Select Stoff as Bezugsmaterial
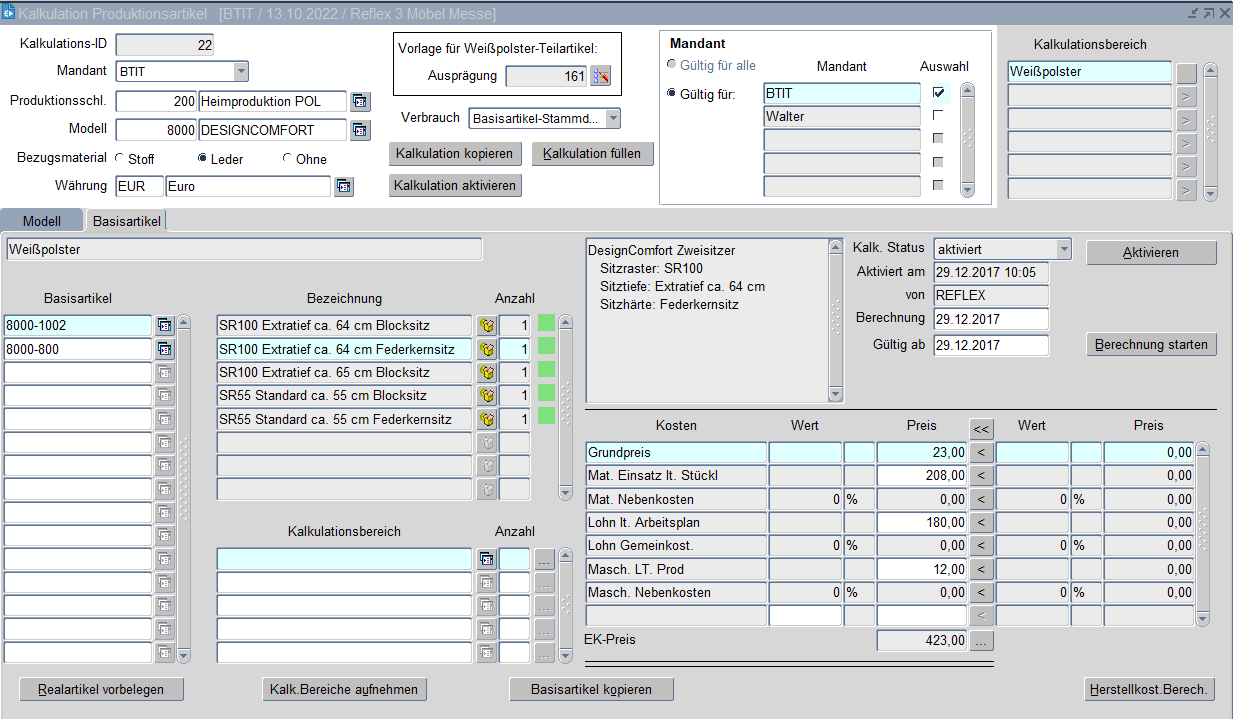 coord(120,159)
